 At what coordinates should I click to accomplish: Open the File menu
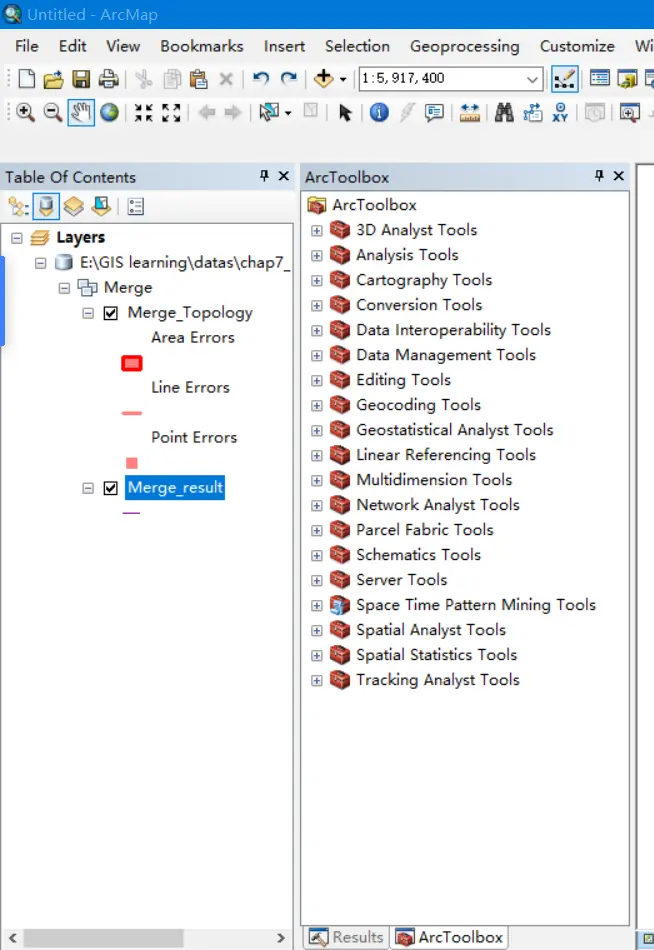(27, 46)
